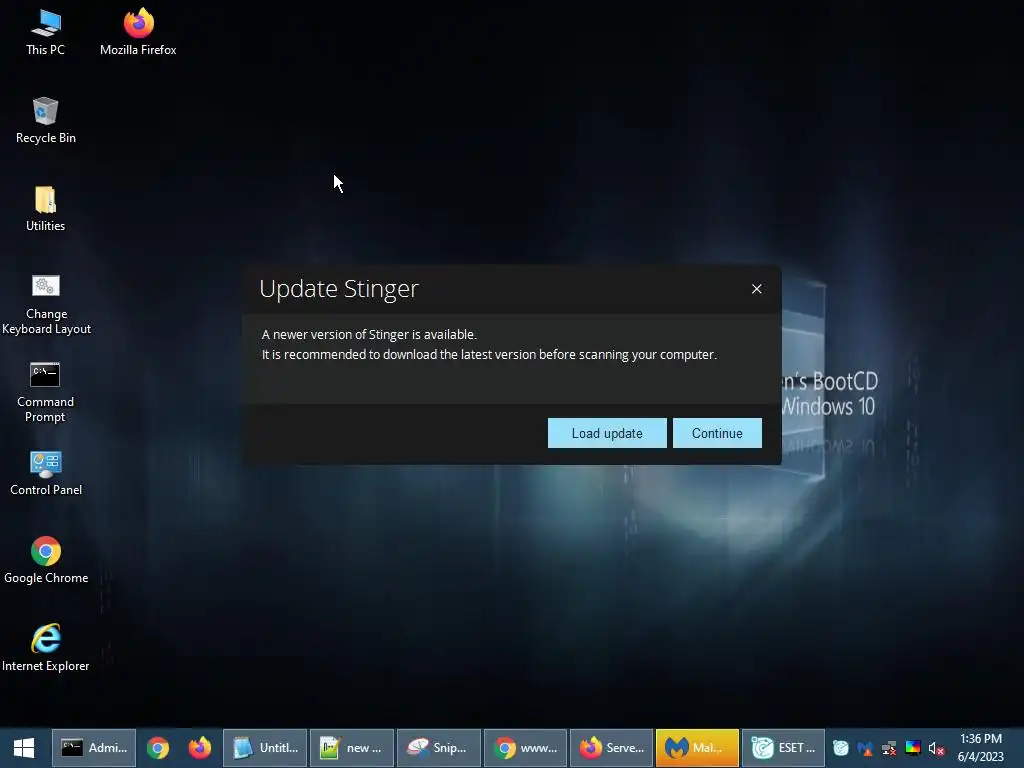Click the Load update button
This screenshot has width=1024, height=768.
(607, 433)
